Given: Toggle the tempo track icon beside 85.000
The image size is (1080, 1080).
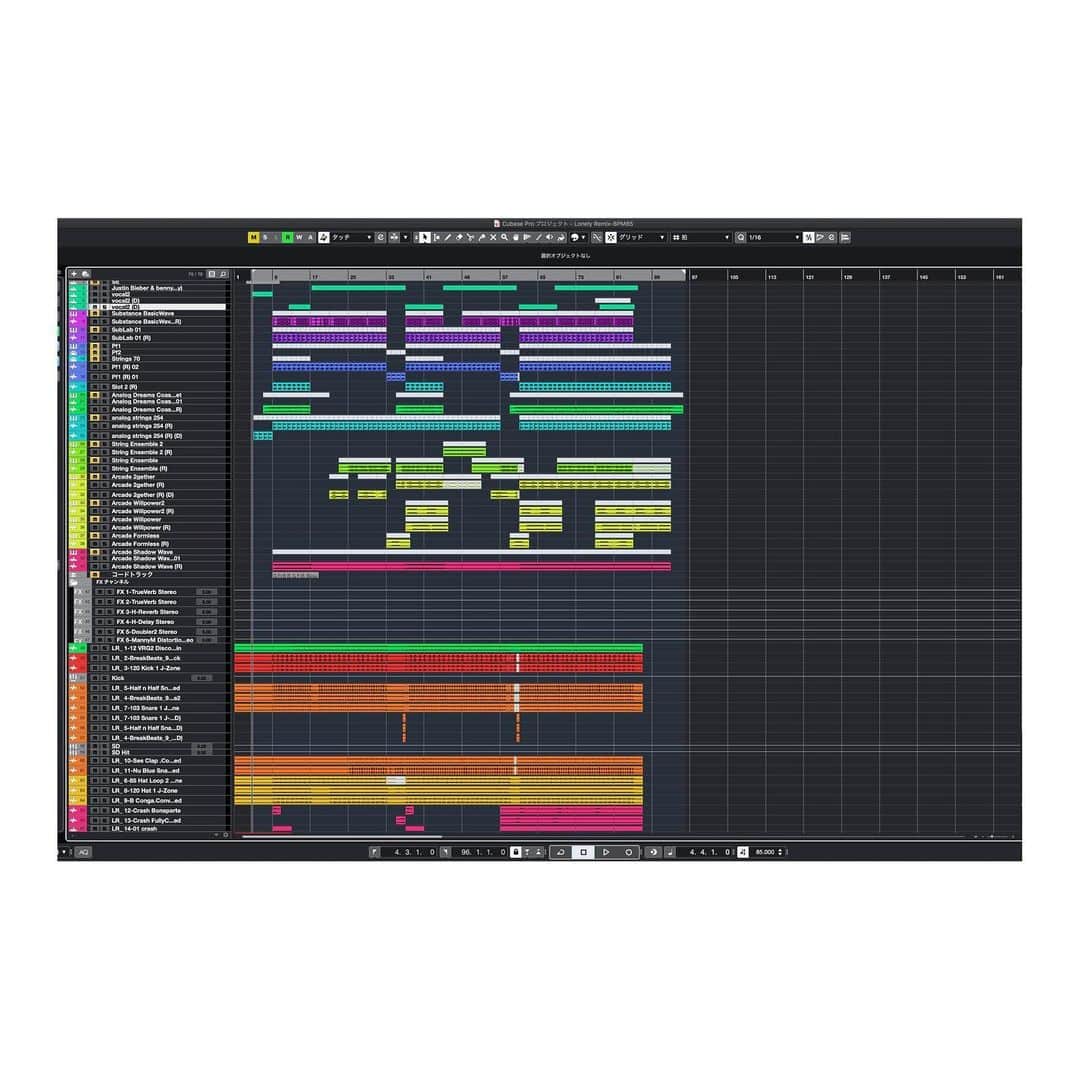Looking at the screenshot, I should 742,852.
